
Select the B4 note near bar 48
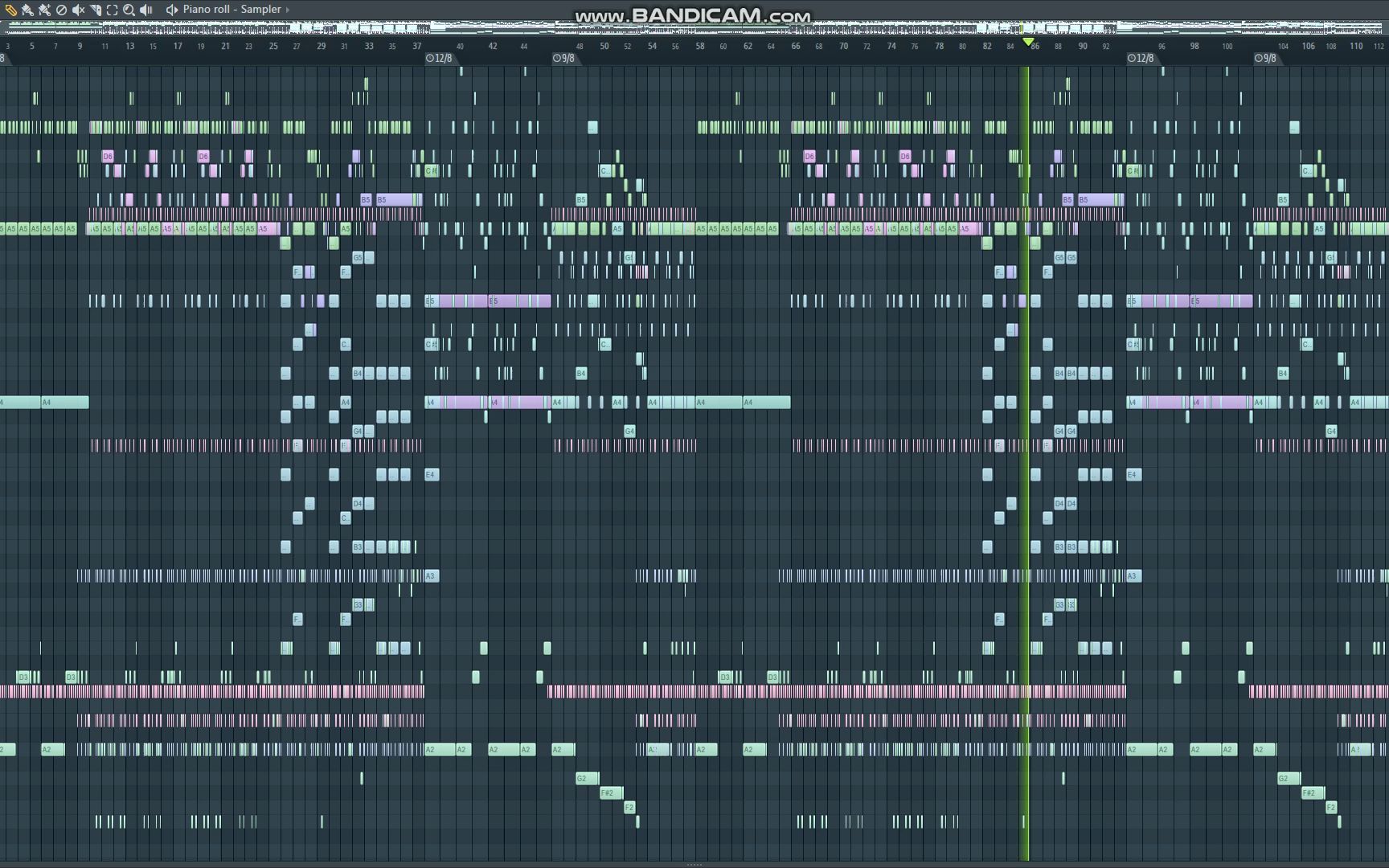581,373
